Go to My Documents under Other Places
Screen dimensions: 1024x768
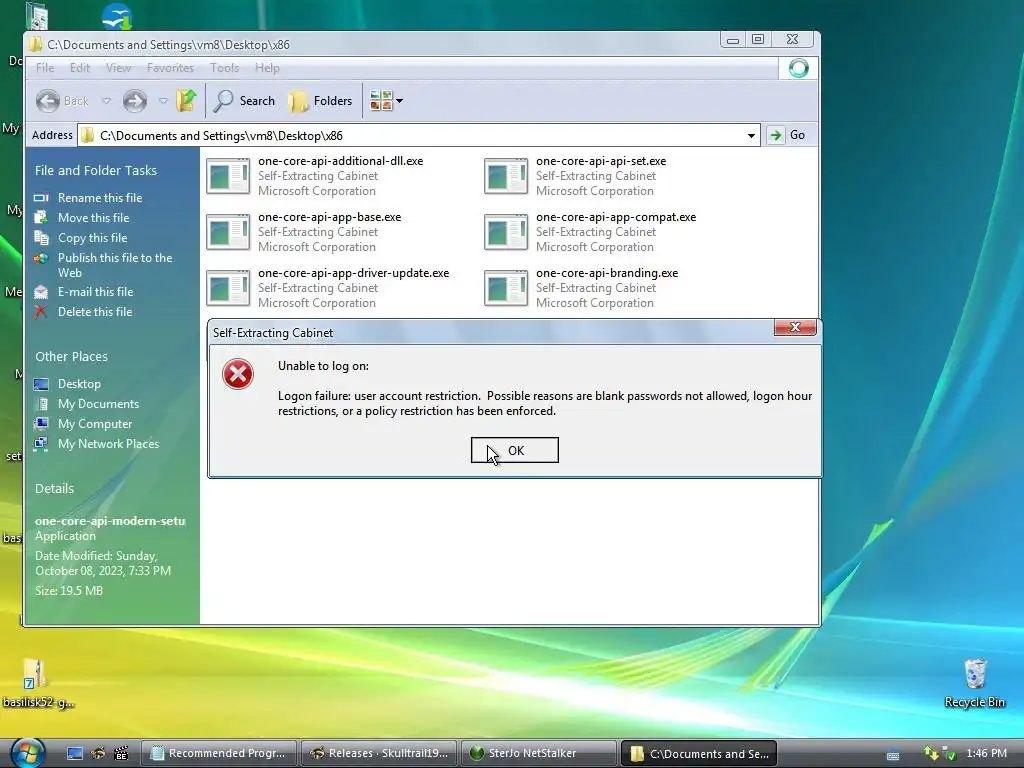pos(98,404)
